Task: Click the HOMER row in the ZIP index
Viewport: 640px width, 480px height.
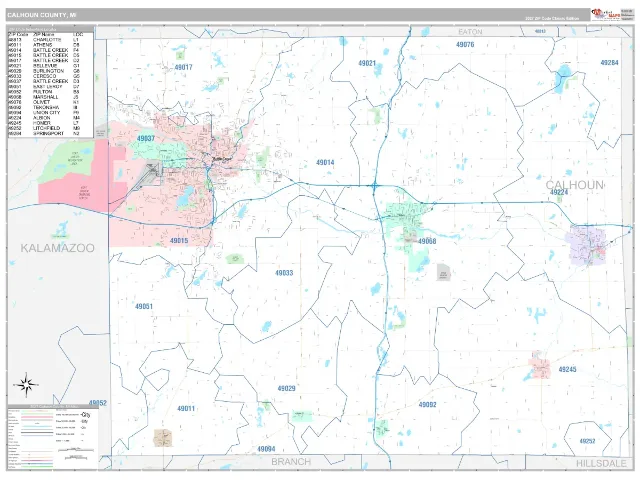Action: coord(44,123)
